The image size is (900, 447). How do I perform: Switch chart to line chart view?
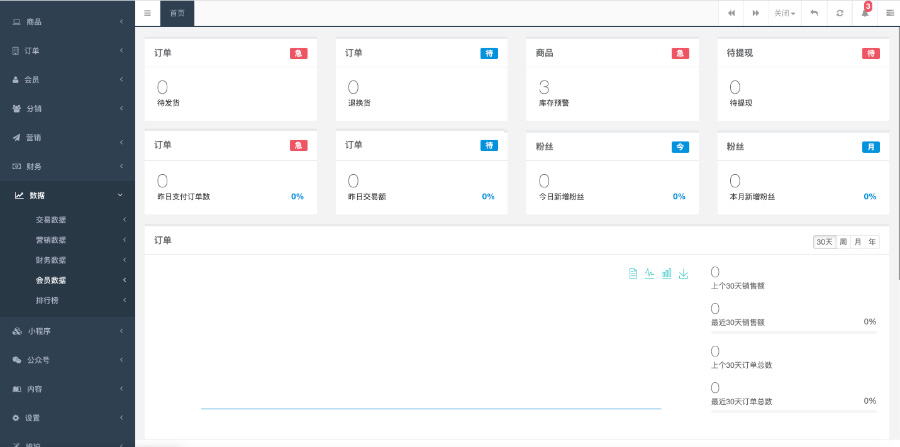[649, 273]
